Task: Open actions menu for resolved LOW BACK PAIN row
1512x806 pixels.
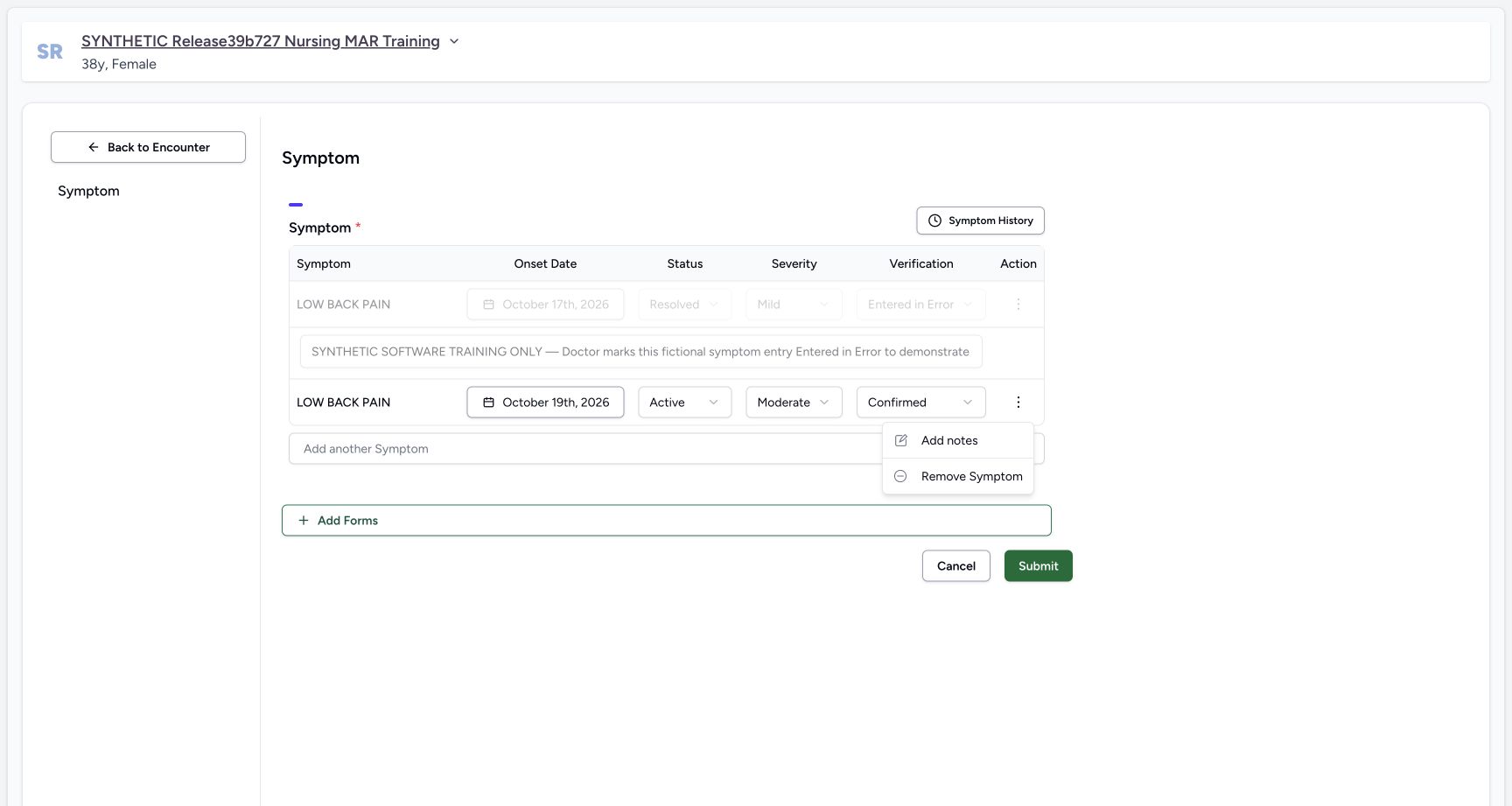Action: (1018, 305)
